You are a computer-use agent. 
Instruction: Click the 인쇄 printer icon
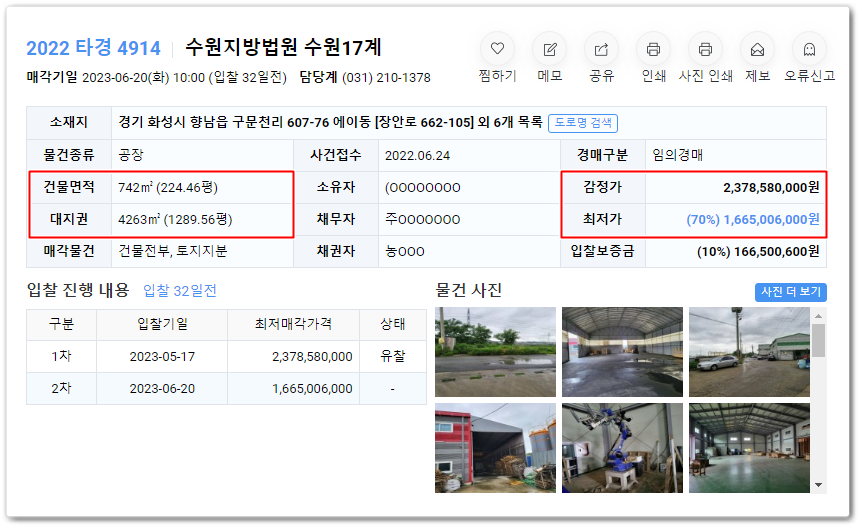[653, 49]
